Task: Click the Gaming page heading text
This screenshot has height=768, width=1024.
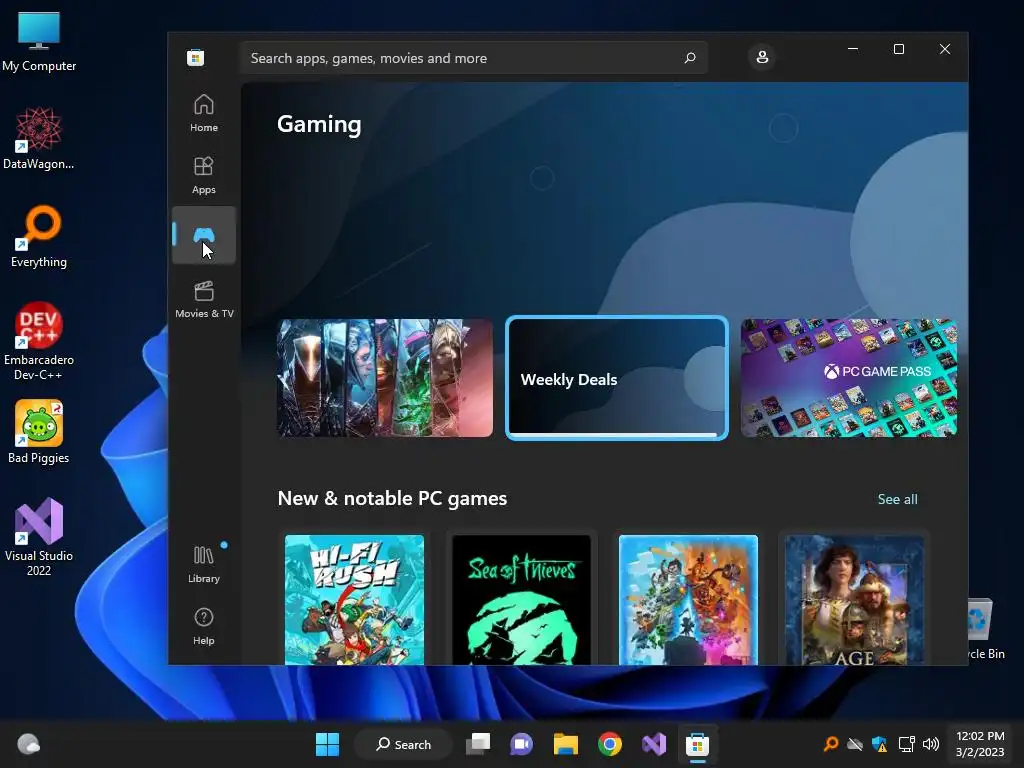Action: tap(319, 124)
